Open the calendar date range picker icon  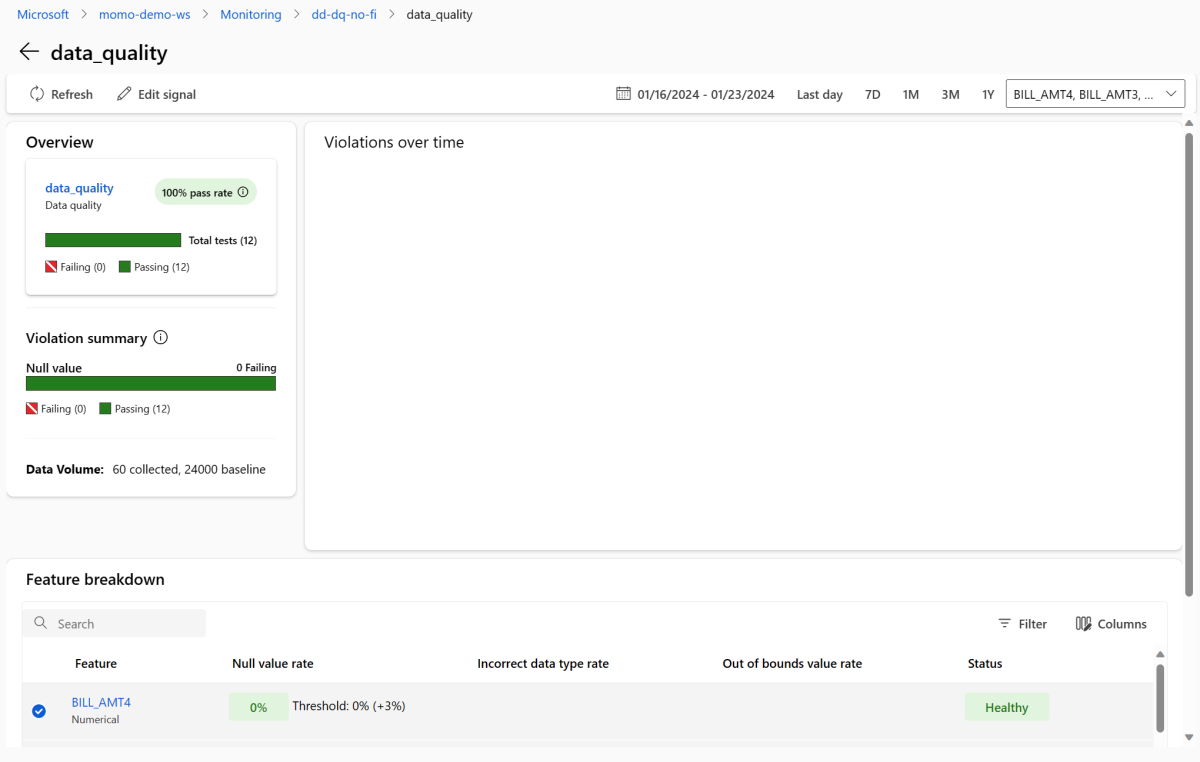tap(623, 94)
